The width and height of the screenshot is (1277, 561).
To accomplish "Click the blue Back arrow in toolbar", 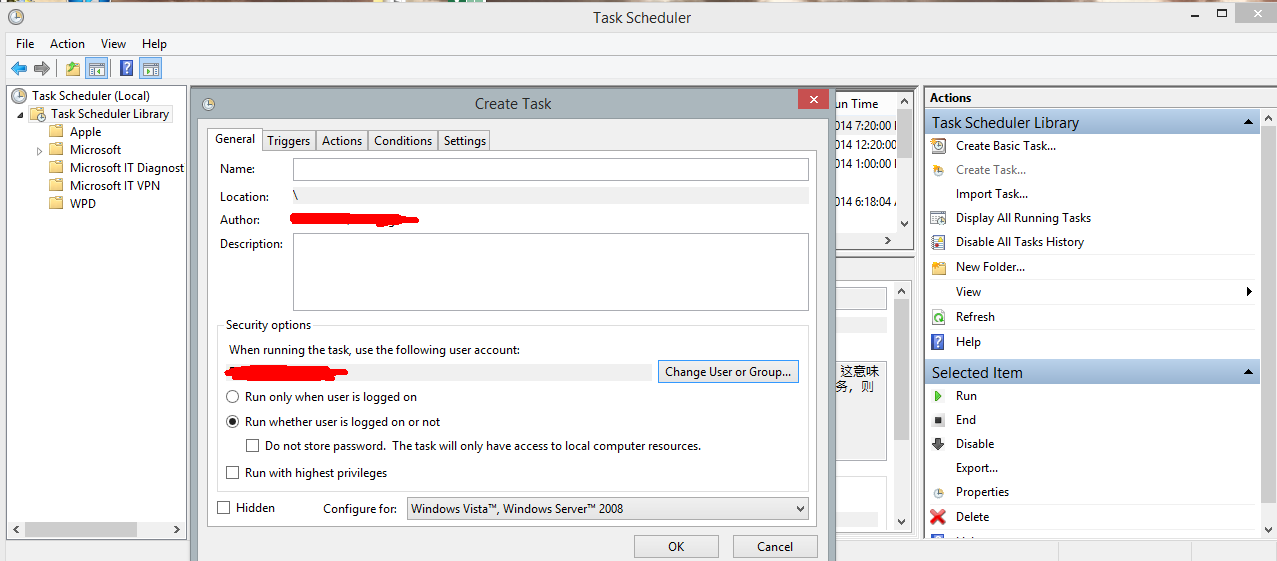I will (x=18, y=69).
